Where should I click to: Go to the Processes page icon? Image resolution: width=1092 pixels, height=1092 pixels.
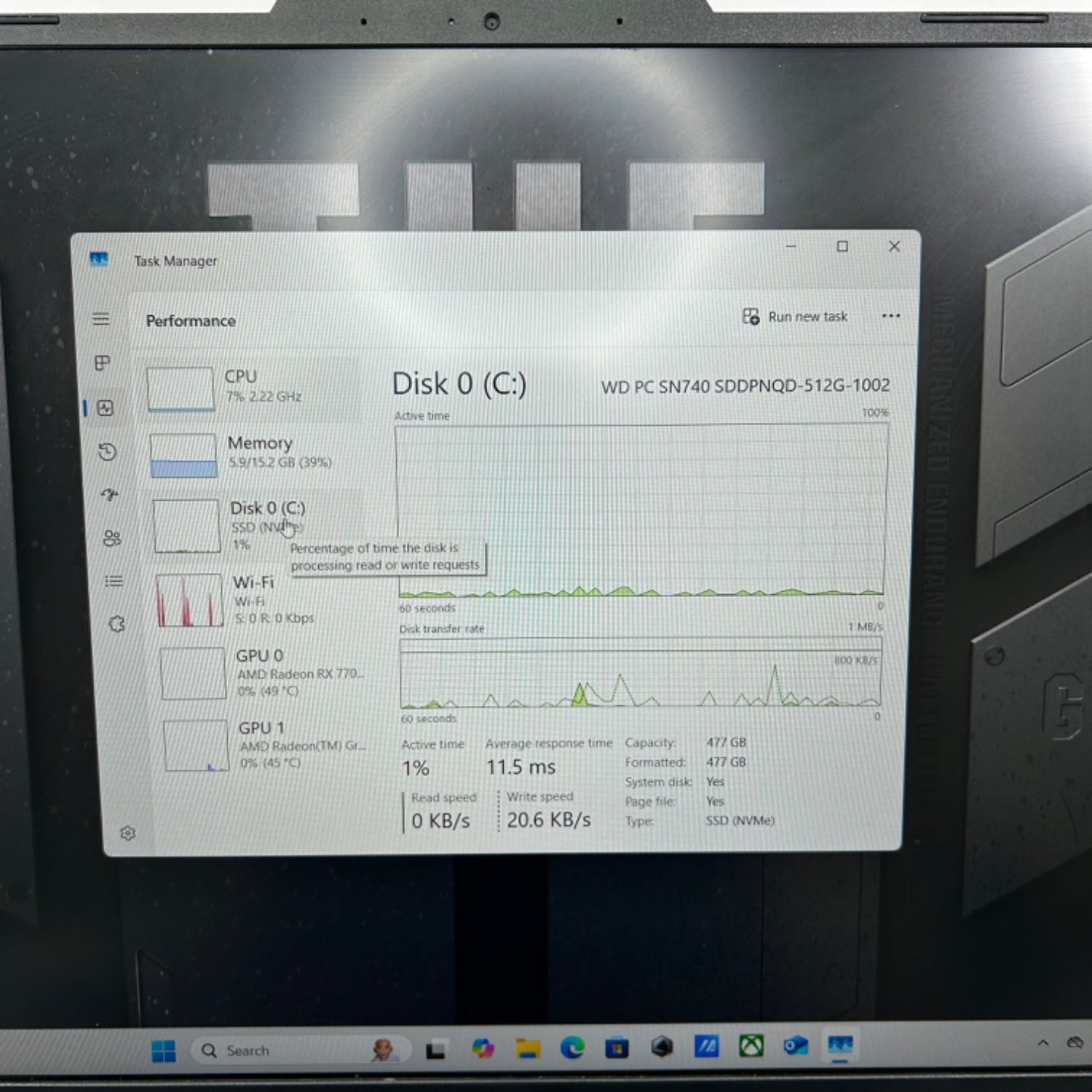coord(103,363)
